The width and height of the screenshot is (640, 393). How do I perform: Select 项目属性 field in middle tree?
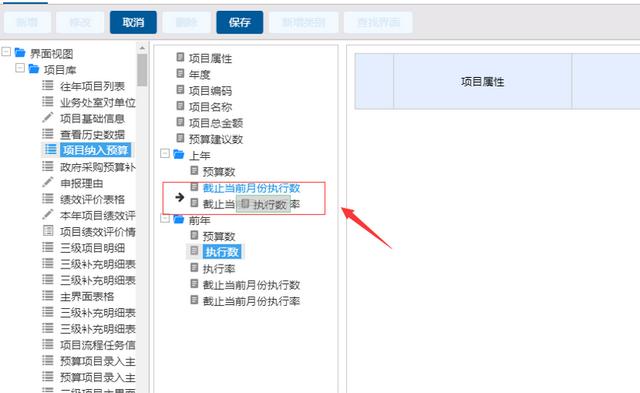click(x=210, y=58)
